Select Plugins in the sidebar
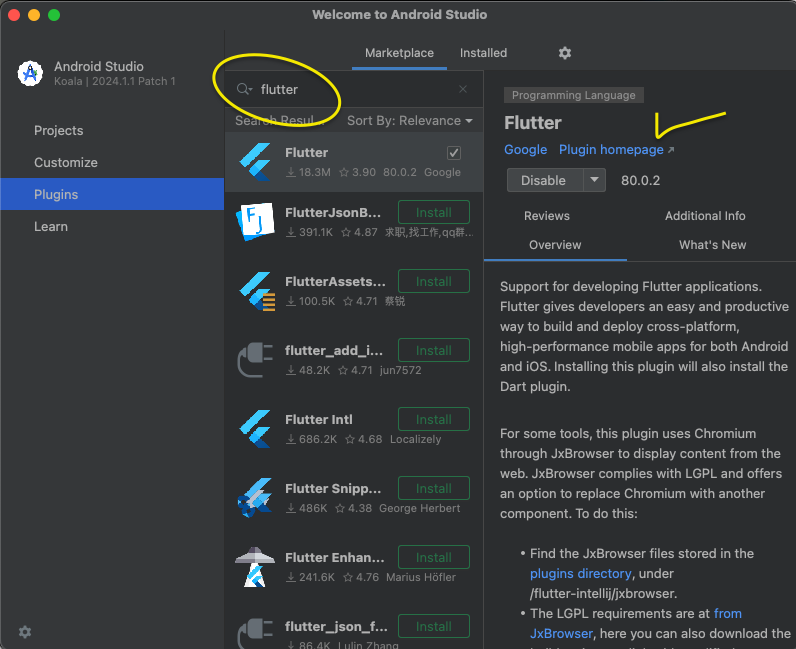Image resolution: width=796 pixels, height=649 pixels. coord(112,194)
